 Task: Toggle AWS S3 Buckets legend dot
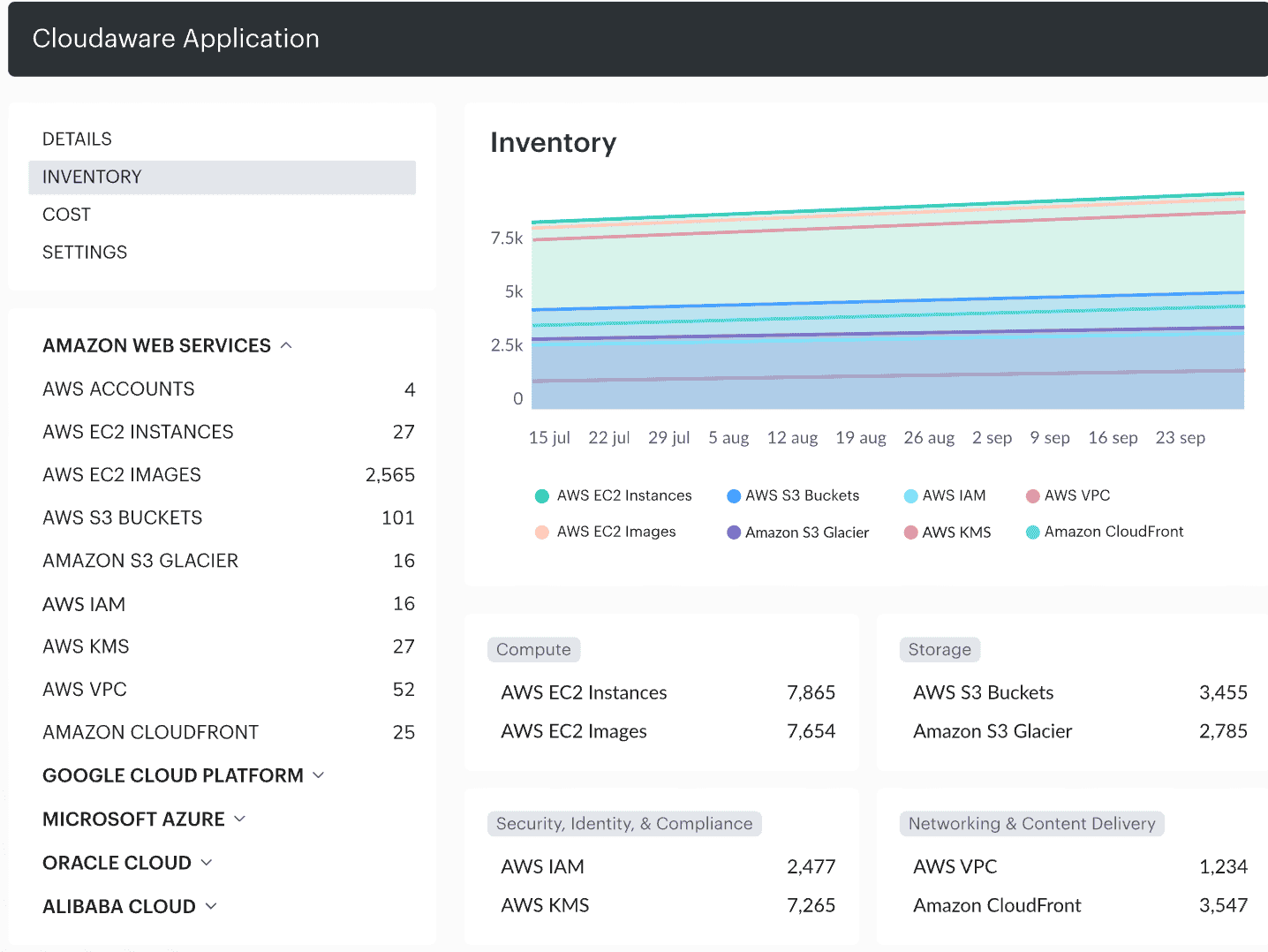tap(734, 496)
